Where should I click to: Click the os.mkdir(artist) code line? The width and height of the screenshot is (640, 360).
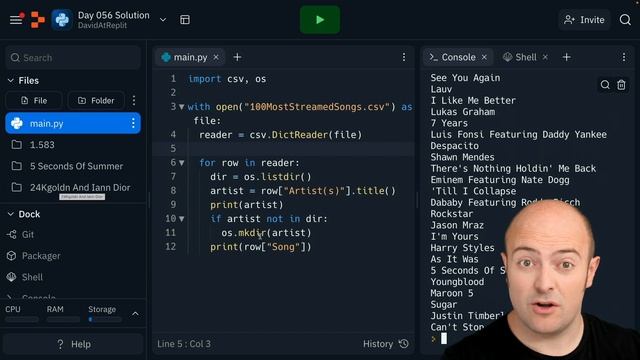click(x=266, y=233)
